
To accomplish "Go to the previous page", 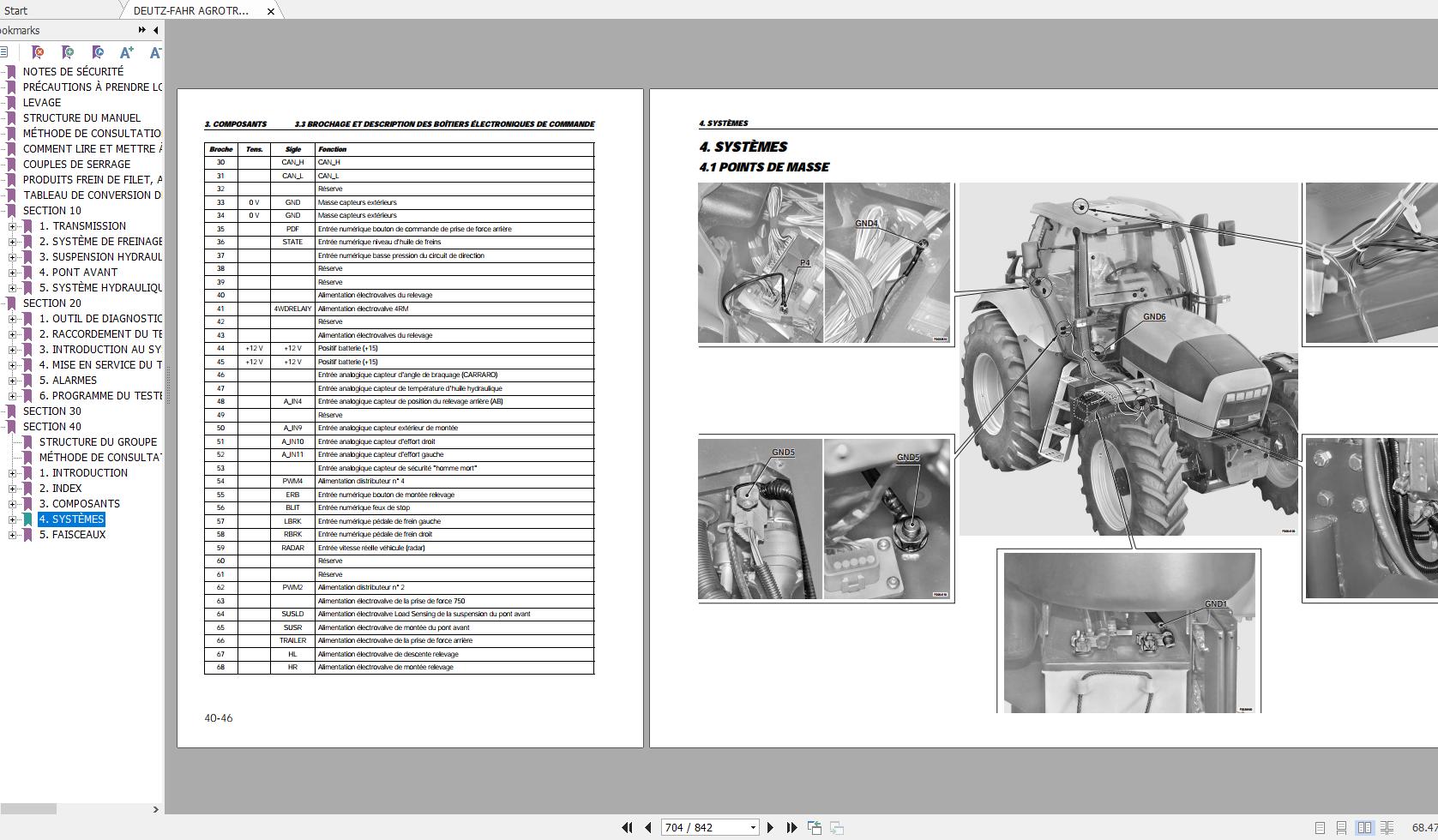I will click(648, 827).
